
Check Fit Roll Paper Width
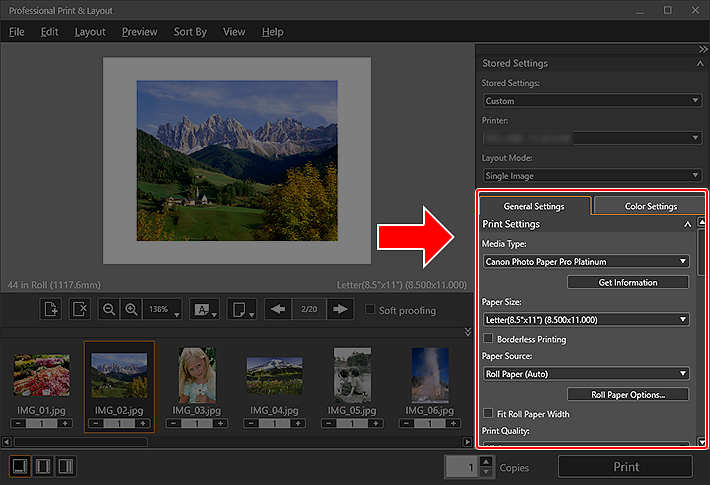(488, 414)
